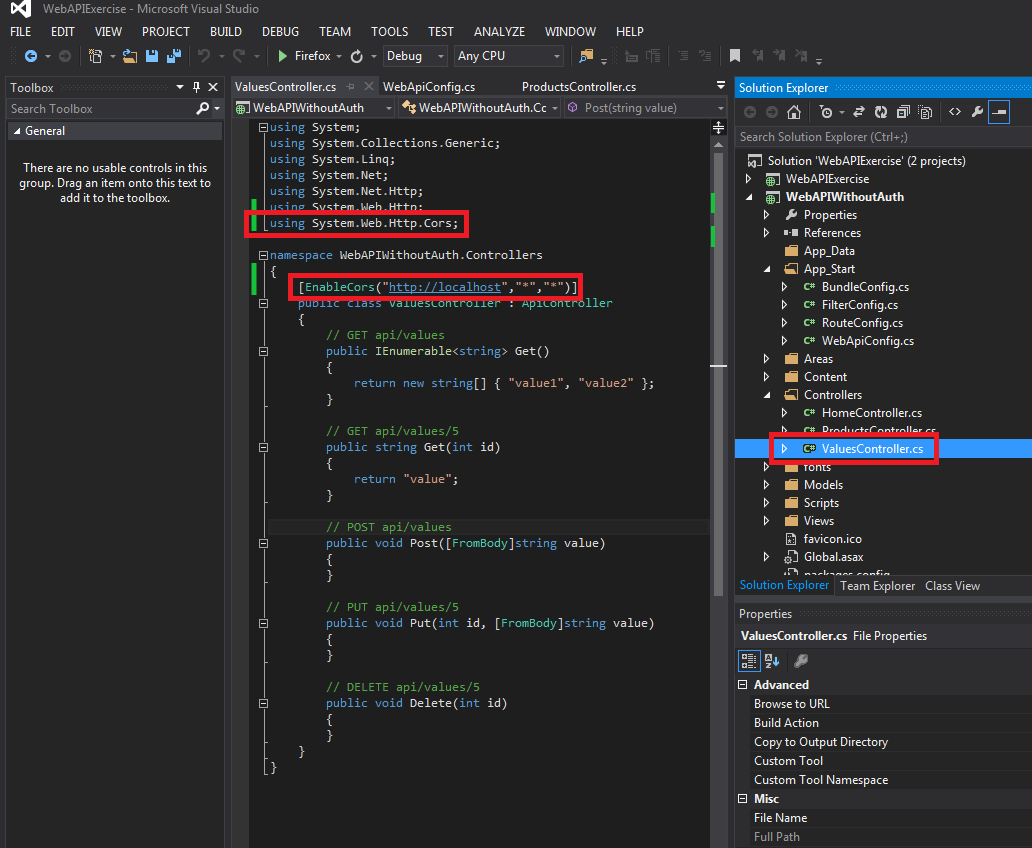The width and height of the screenshot is (1032, 848).
Task: Click the http://localhost link in EnableCors
Action: tap(444, 287)
